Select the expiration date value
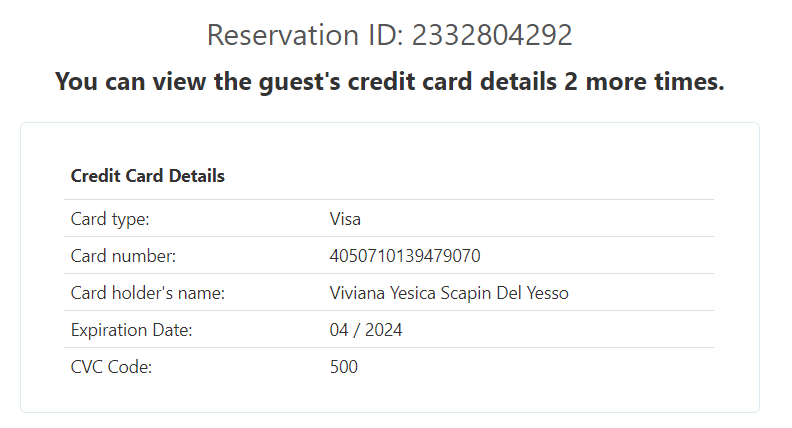 coord(366,330)
